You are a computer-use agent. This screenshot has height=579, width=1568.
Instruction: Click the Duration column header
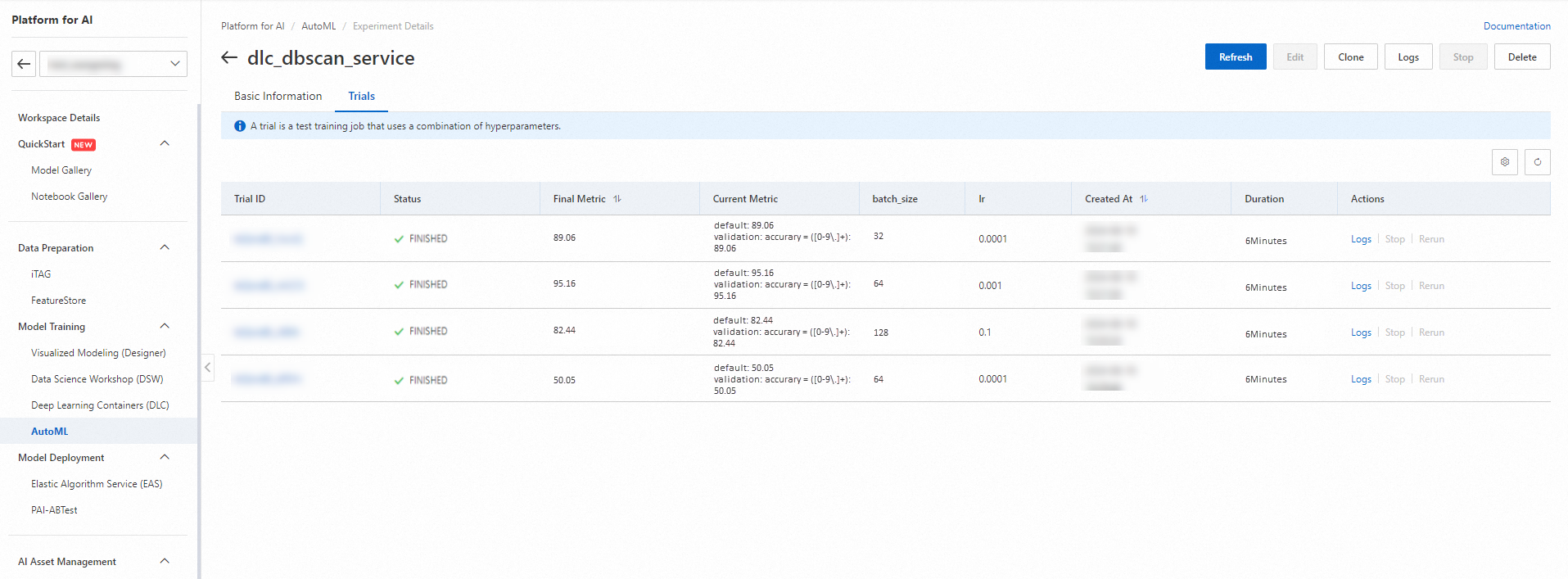[1264, 199]
